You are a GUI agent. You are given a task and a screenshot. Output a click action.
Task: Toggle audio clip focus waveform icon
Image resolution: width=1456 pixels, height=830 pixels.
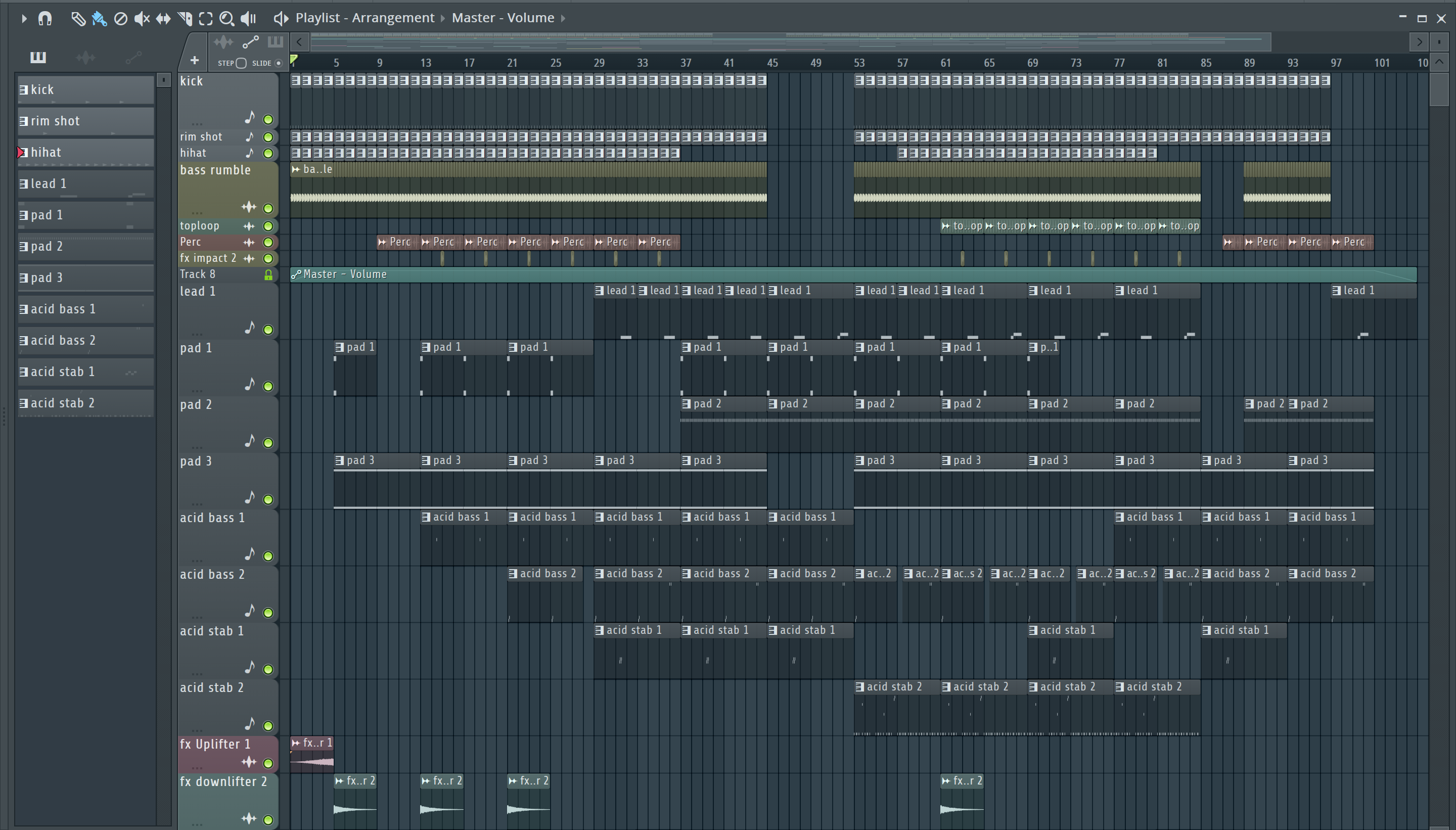(x=223, y=41)
